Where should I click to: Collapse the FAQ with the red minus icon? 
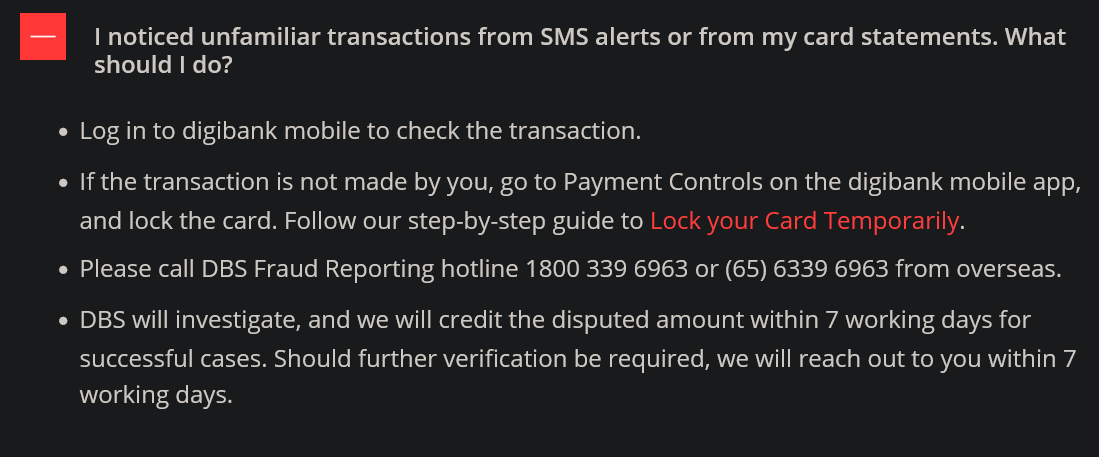click(43, 37)
